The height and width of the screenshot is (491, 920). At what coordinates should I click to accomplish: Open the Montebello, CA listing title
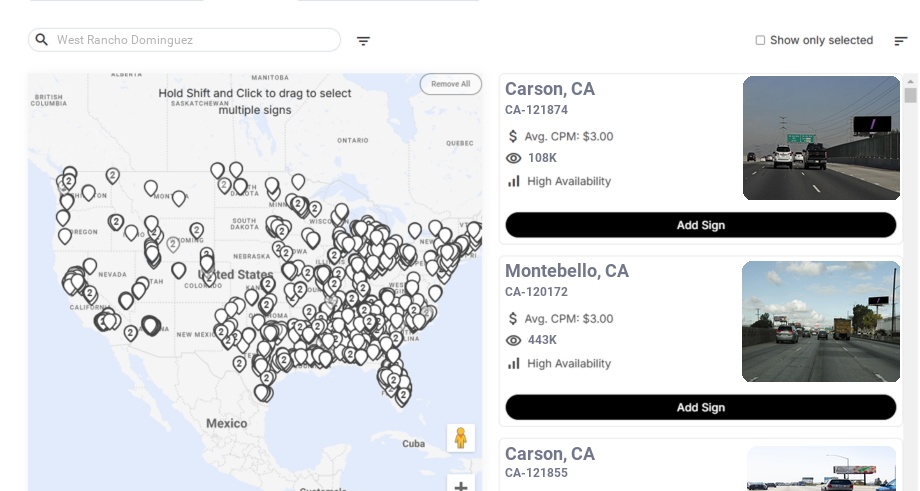[x=566, y=271]
